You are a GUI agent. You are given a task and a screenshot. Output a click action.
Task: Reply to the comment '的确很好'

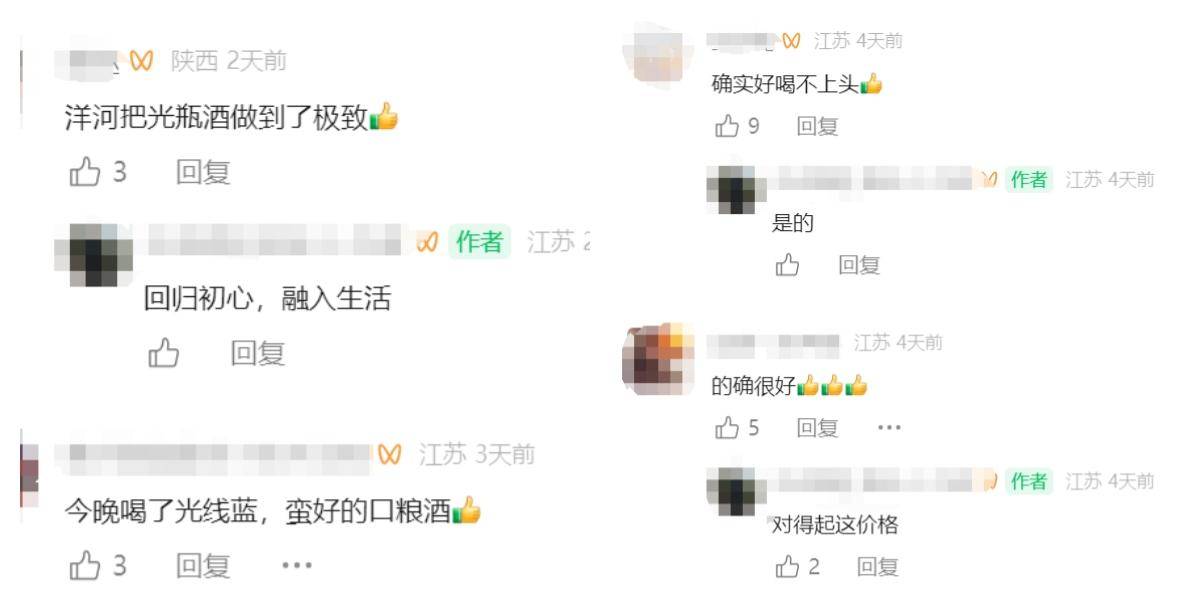817,428
